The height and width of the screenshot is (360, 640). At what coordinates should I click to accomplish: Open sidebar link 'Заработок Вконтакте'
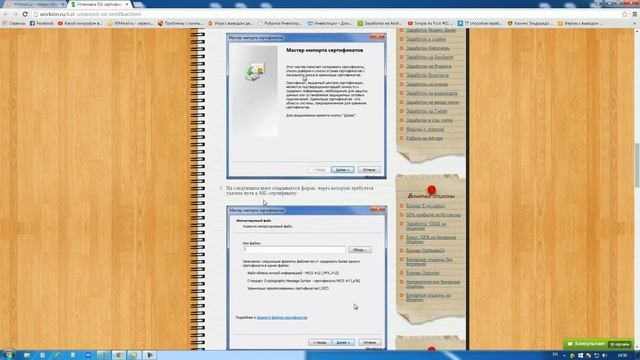pyautogui.click(x=427, y=75)
